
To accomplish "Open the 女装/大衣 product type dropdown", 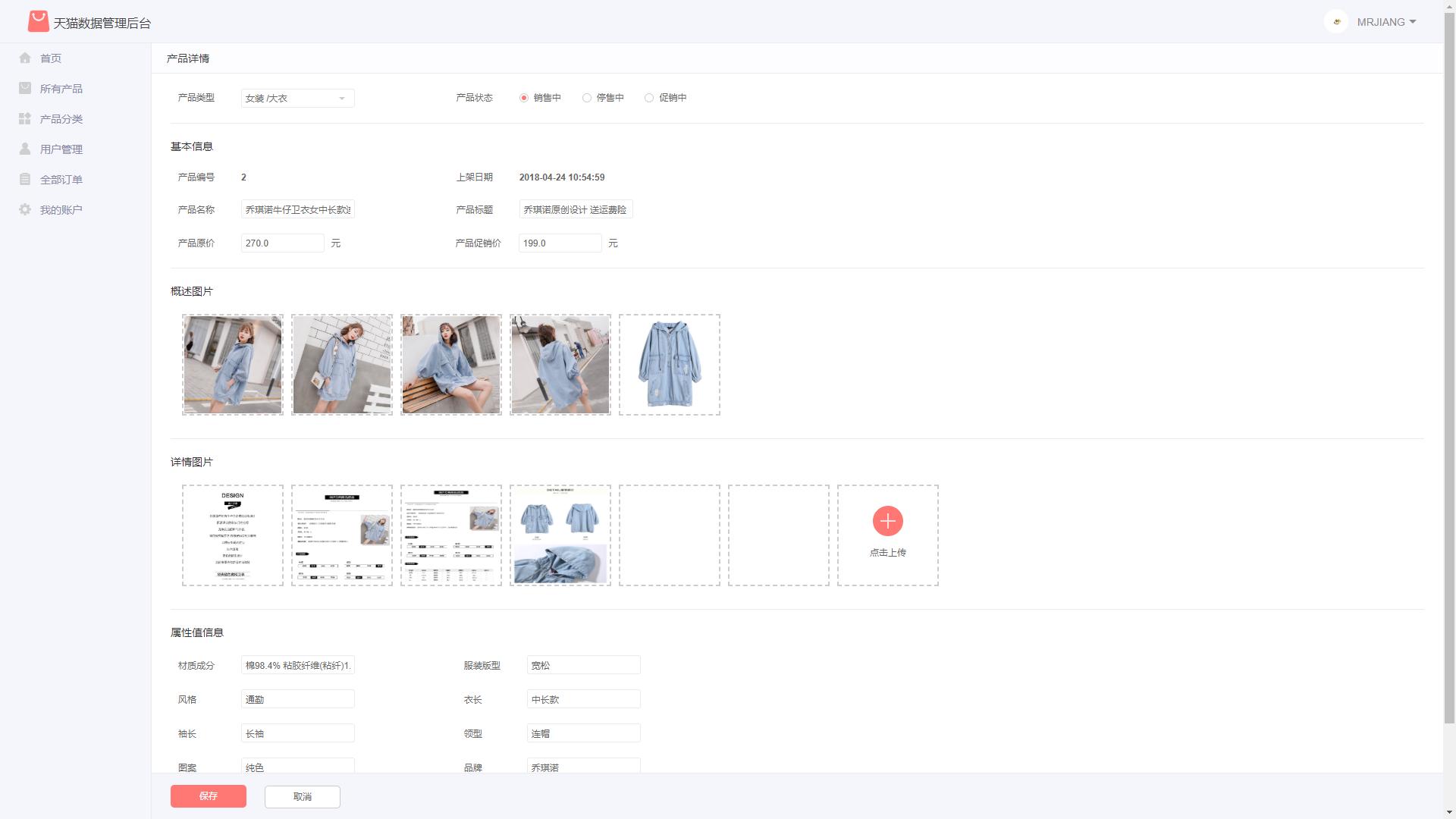I will click(297, 98).
